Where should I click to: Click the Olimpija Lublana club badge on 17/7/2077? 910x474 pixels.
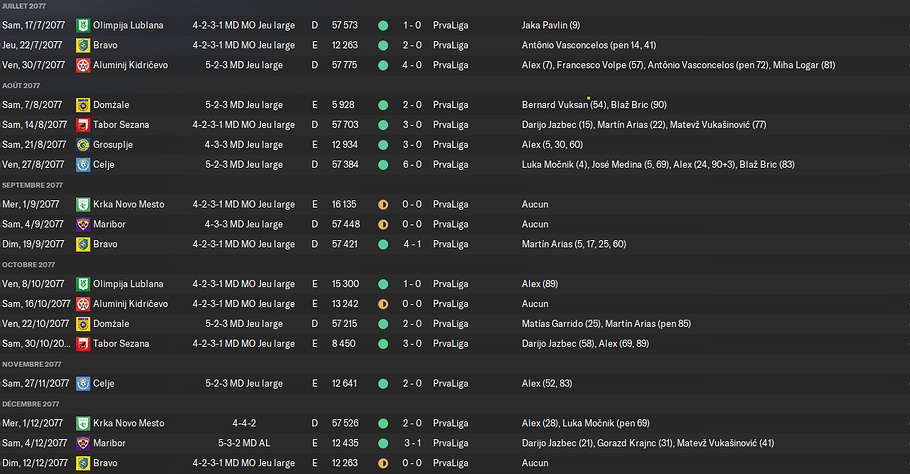(83, 26)
